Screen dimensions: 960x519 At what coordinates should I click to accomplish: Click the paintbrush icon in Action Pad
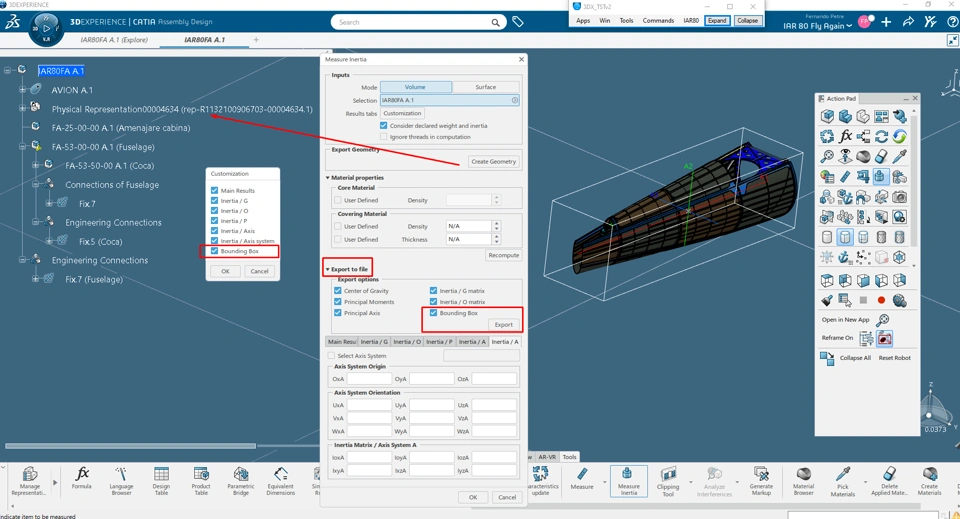coord(827,300)
